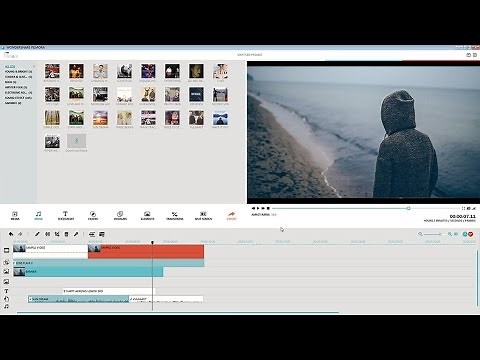Viewport: 480px width, 360px height.
Task: Step back to previous frame in preview
Action: (253, 208)
